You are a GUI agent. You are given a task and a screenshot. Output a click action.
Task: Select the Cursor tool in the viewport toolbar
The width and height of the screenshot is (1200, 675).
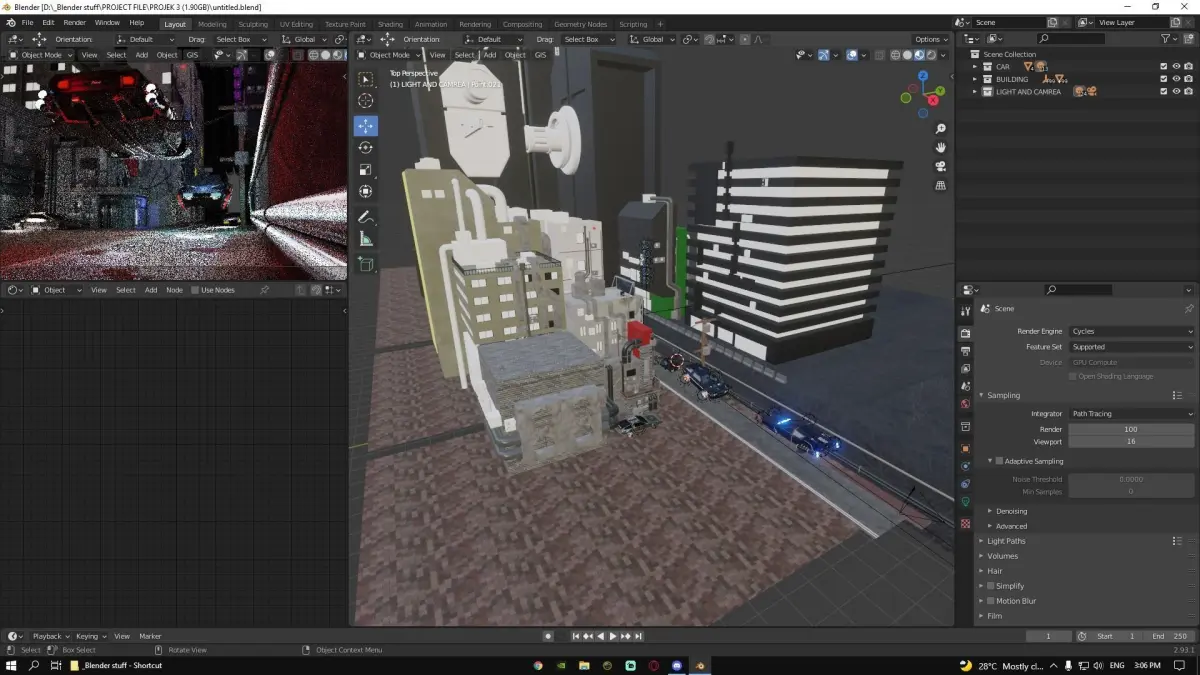[365, 101]
